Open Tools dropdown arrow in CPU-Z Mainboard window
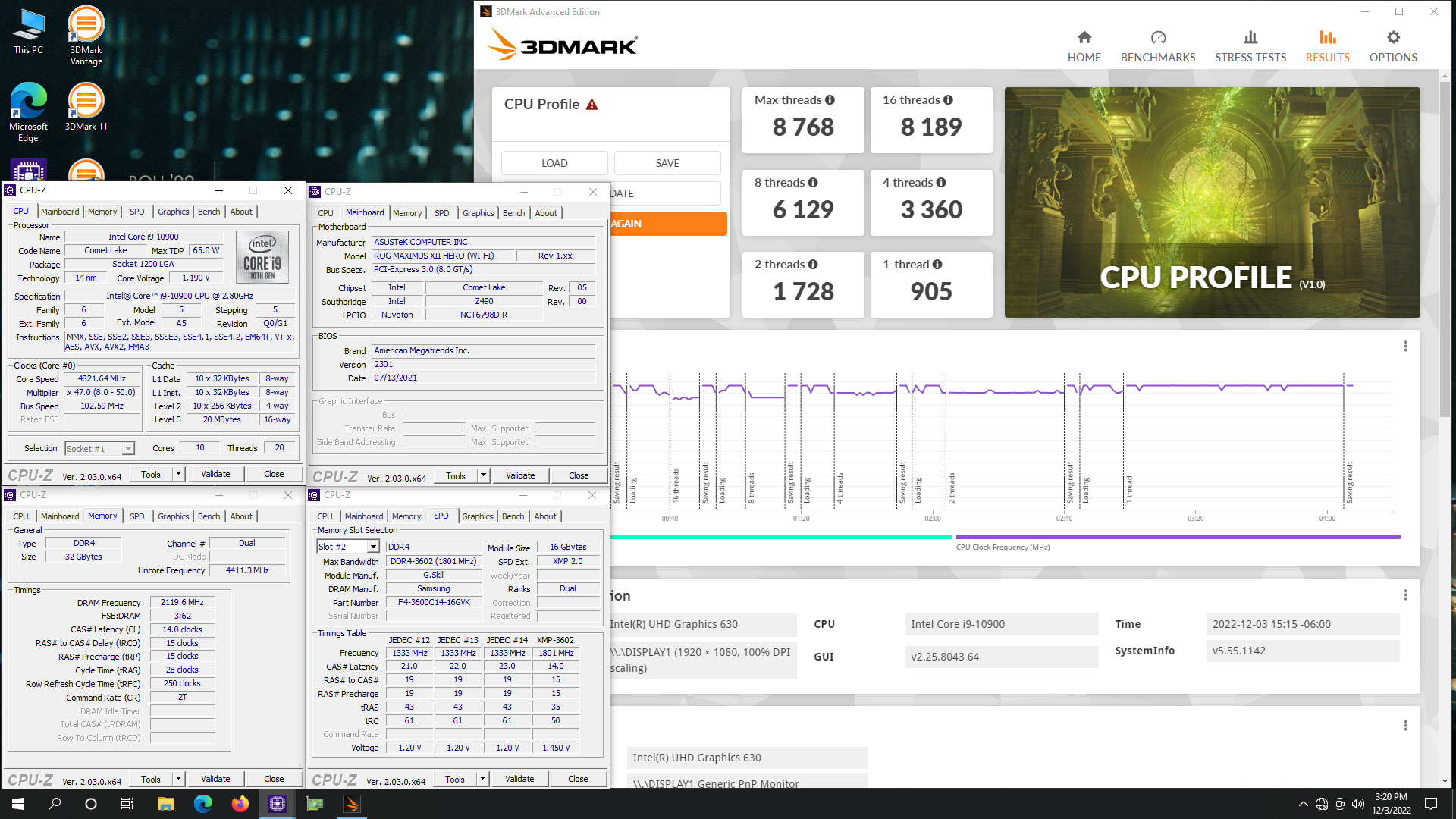This screenshot has height=819, width=1456. tap(483, 475)
